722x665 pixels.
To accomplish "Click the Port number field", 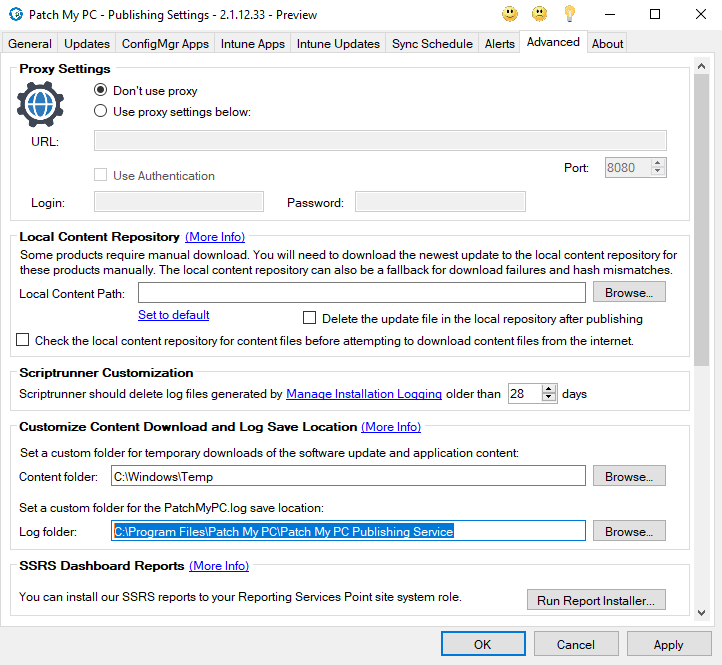I will 628,168.
